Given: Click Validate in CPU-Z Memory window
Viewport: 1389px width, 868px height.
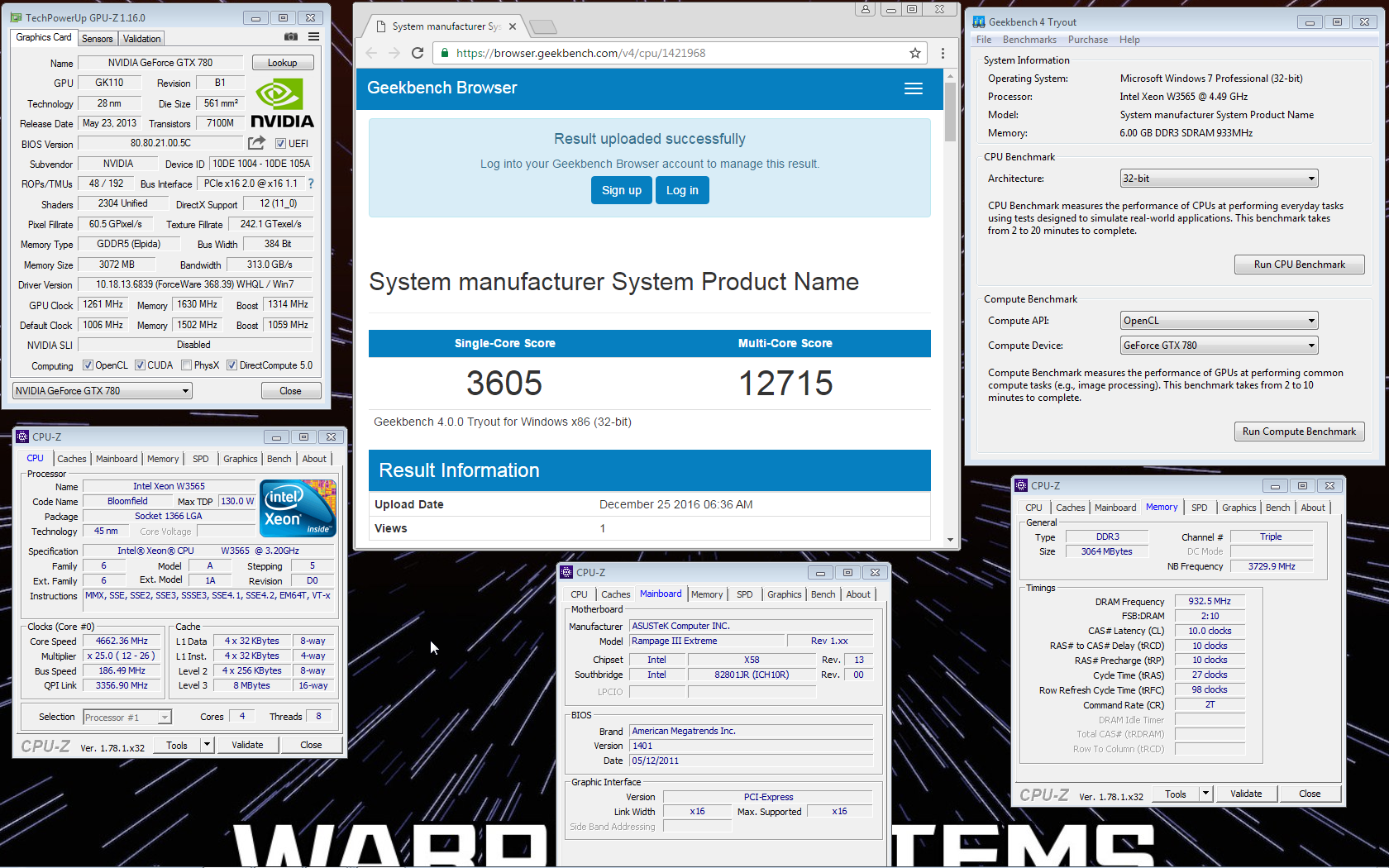Looking at the screenshot, I should (1246, 794).
